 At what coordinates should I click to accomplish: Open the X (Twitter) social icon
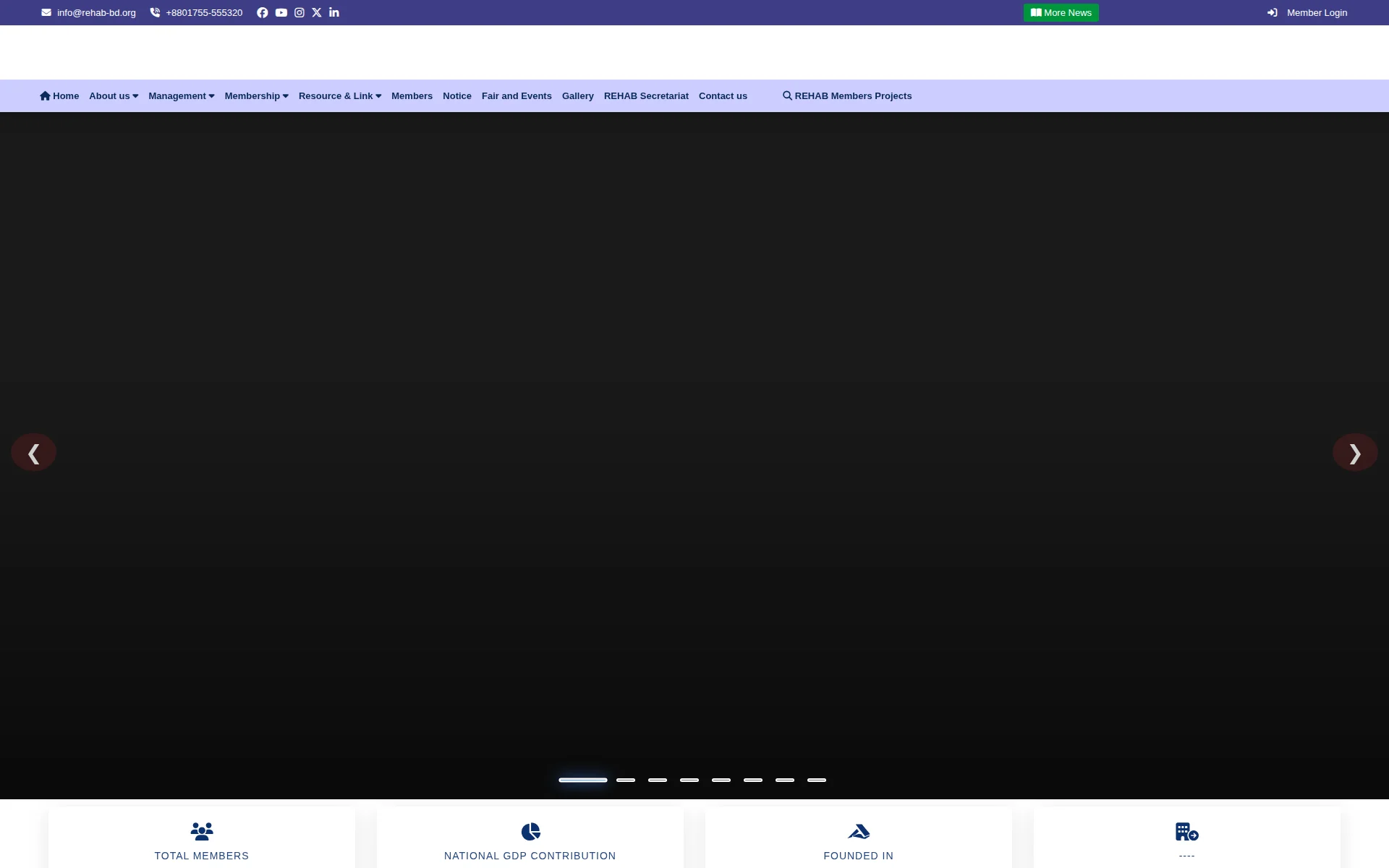pyautogui.click(x=316, y=12)
